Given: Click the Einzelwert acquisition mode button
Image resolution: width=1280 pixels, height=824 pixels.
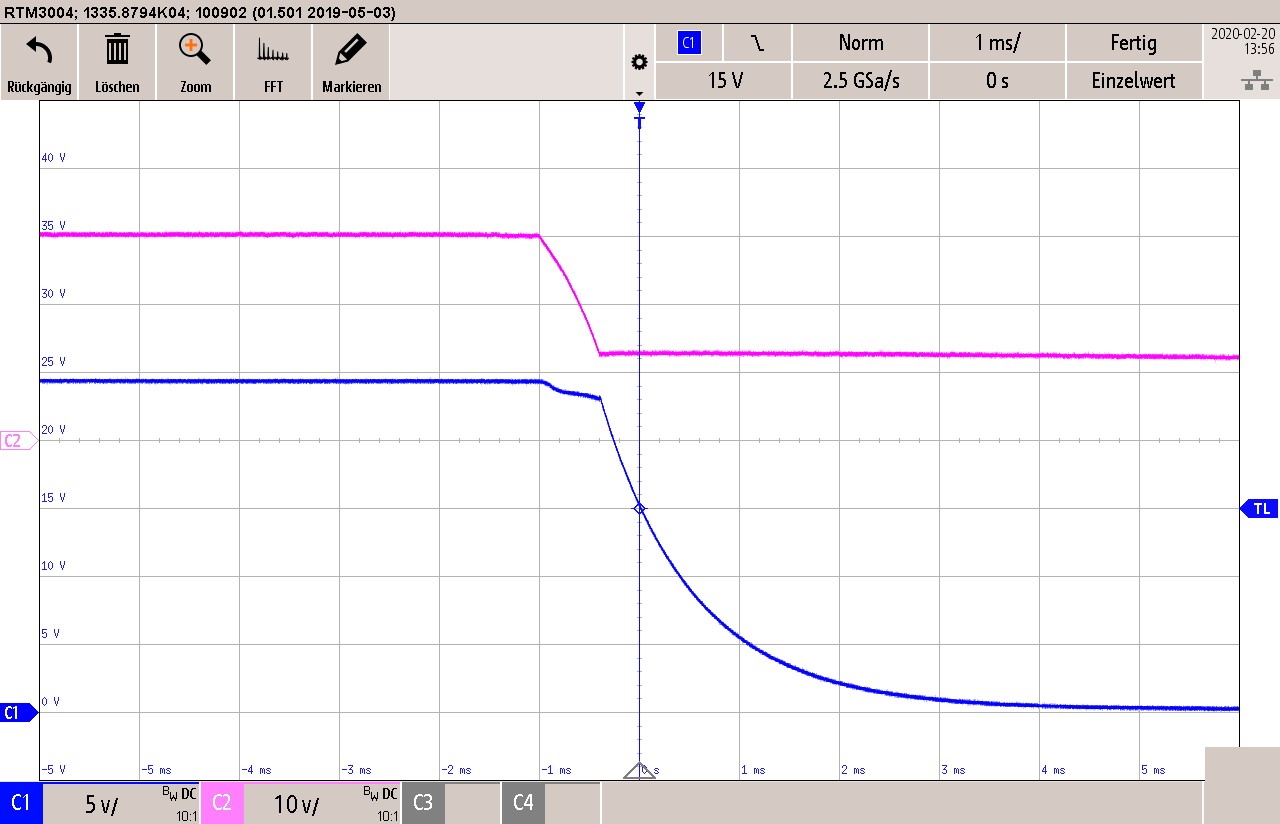Looking at the screenshot, I should click(1134, 81).
